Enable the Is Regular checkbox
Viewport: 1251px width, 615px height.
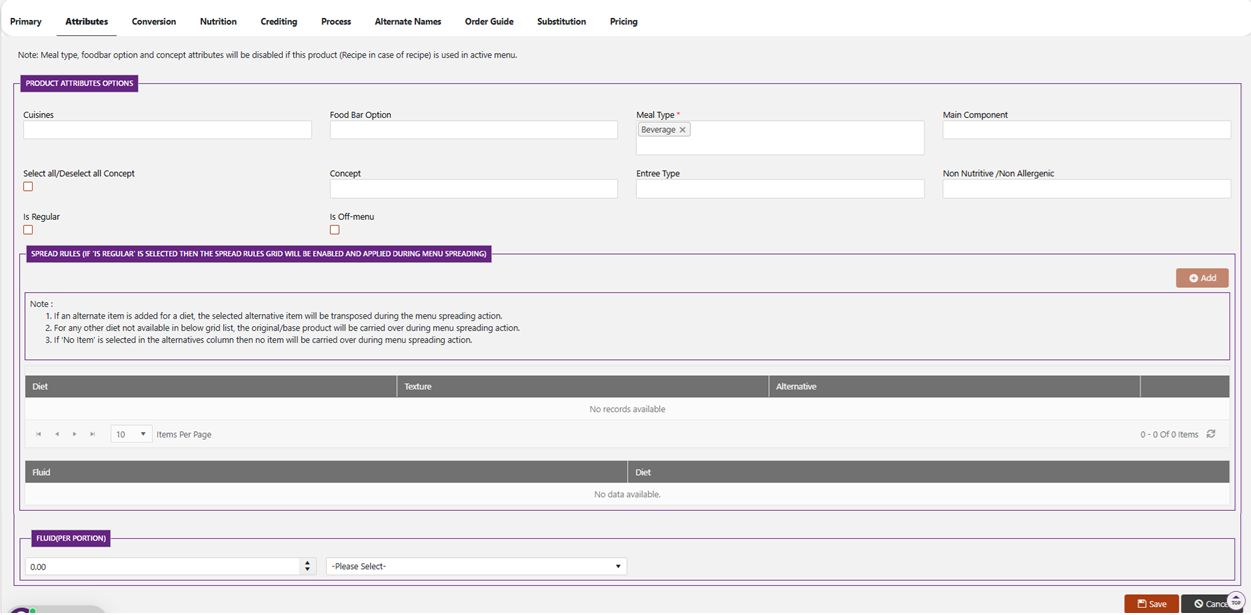[x=28, y=230]
